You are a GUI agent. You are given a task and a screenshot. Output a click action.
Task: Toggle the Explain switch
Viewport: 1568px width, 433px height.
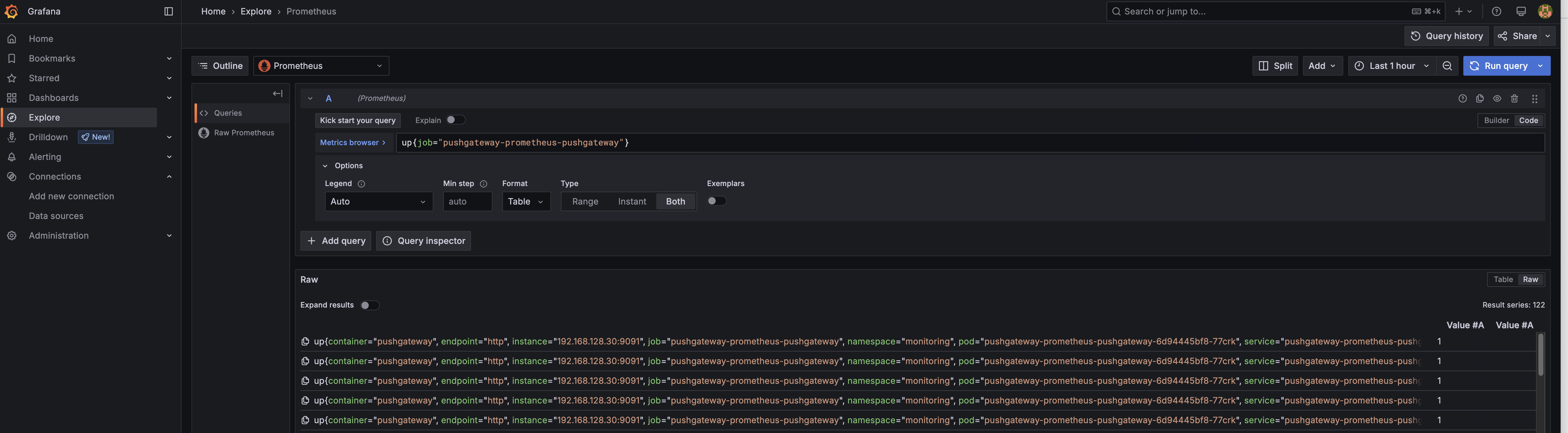coord(455,120)
